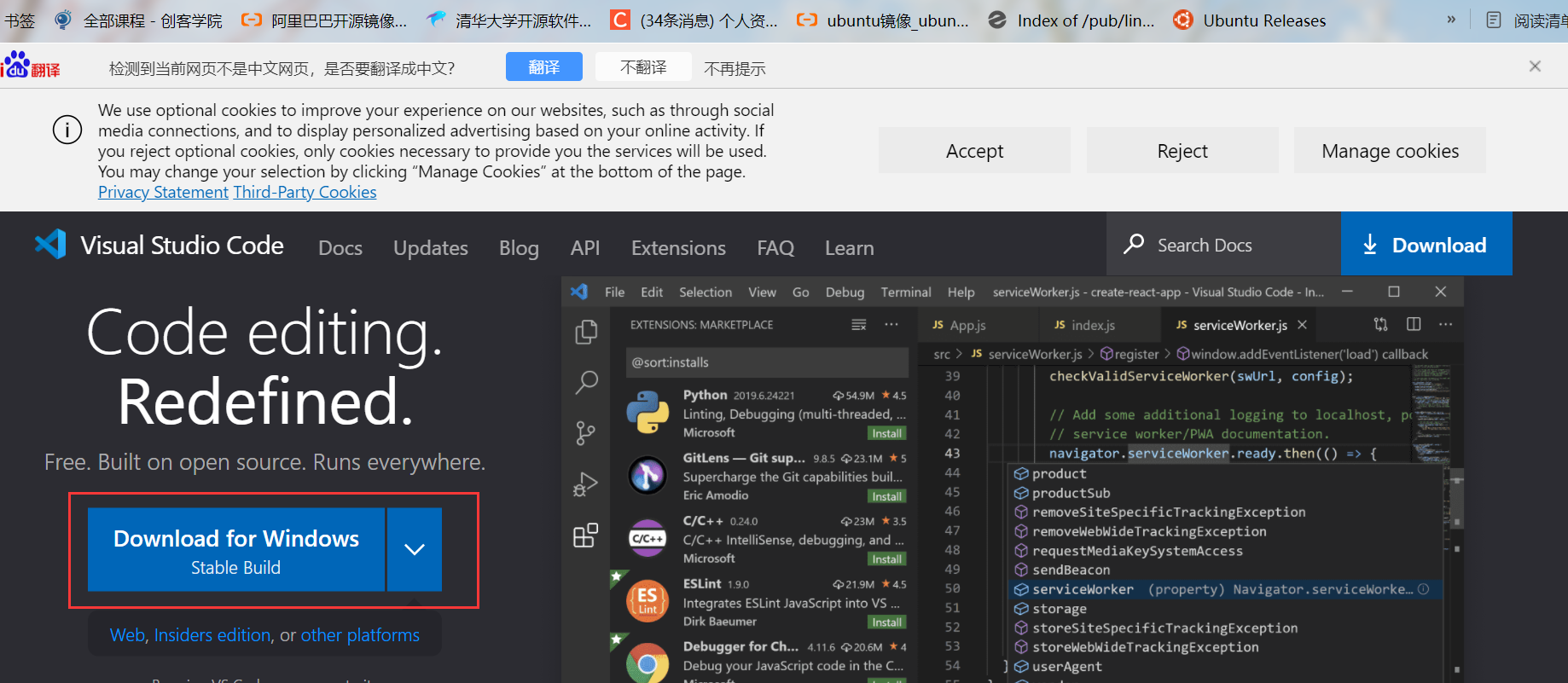Open the FAQ nav item
This screenshot has width=1568, height=683.
click(775, 248)
